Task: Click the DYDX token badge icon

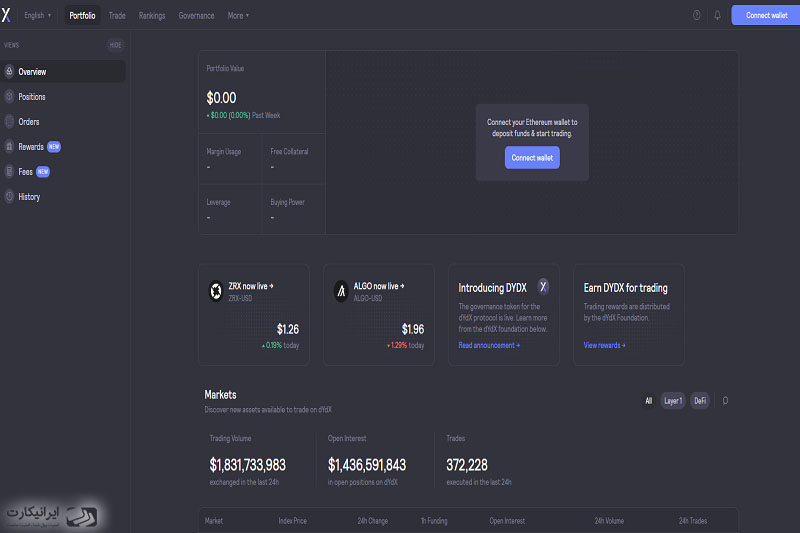Action: coord(543,287)
